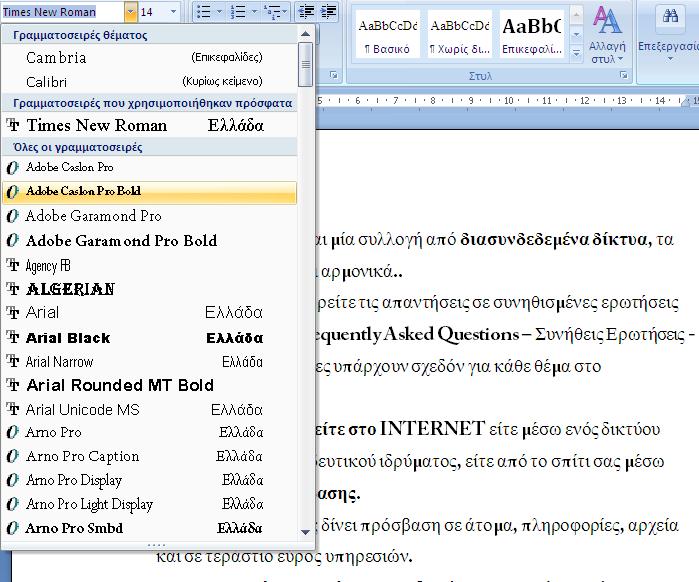Pick the Arno Pro Smbd font
This screenshot has height=582, width=699.
click(x=149, y=529)
